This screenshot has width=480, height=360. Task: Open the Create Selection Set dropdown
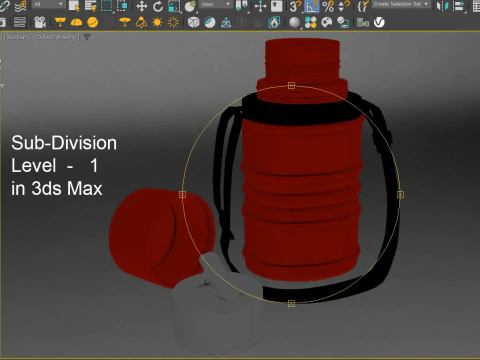click(401, 4)
